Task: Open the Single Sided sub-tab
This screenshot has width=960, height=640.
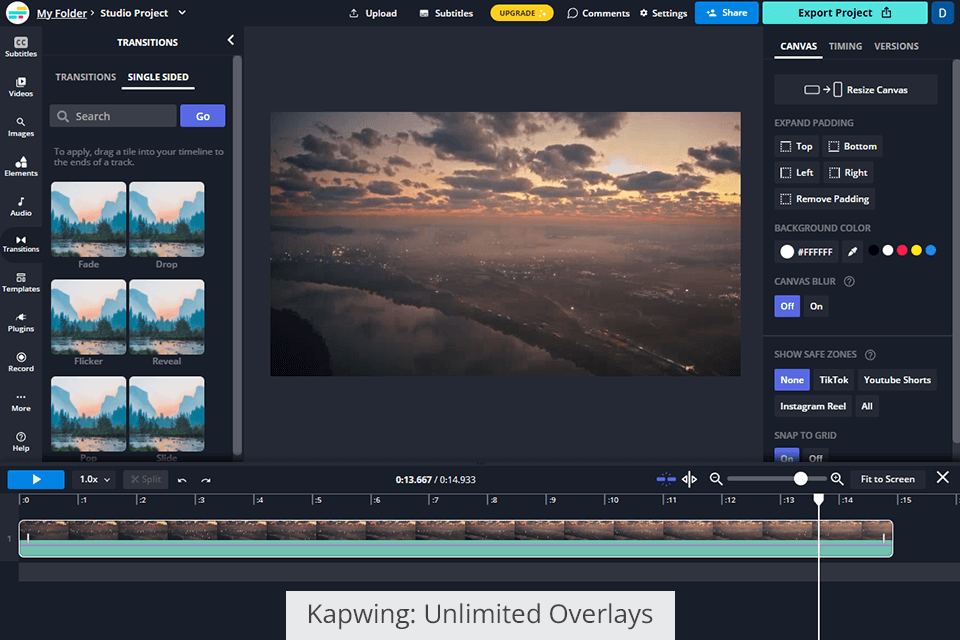Action: (158, 77)
